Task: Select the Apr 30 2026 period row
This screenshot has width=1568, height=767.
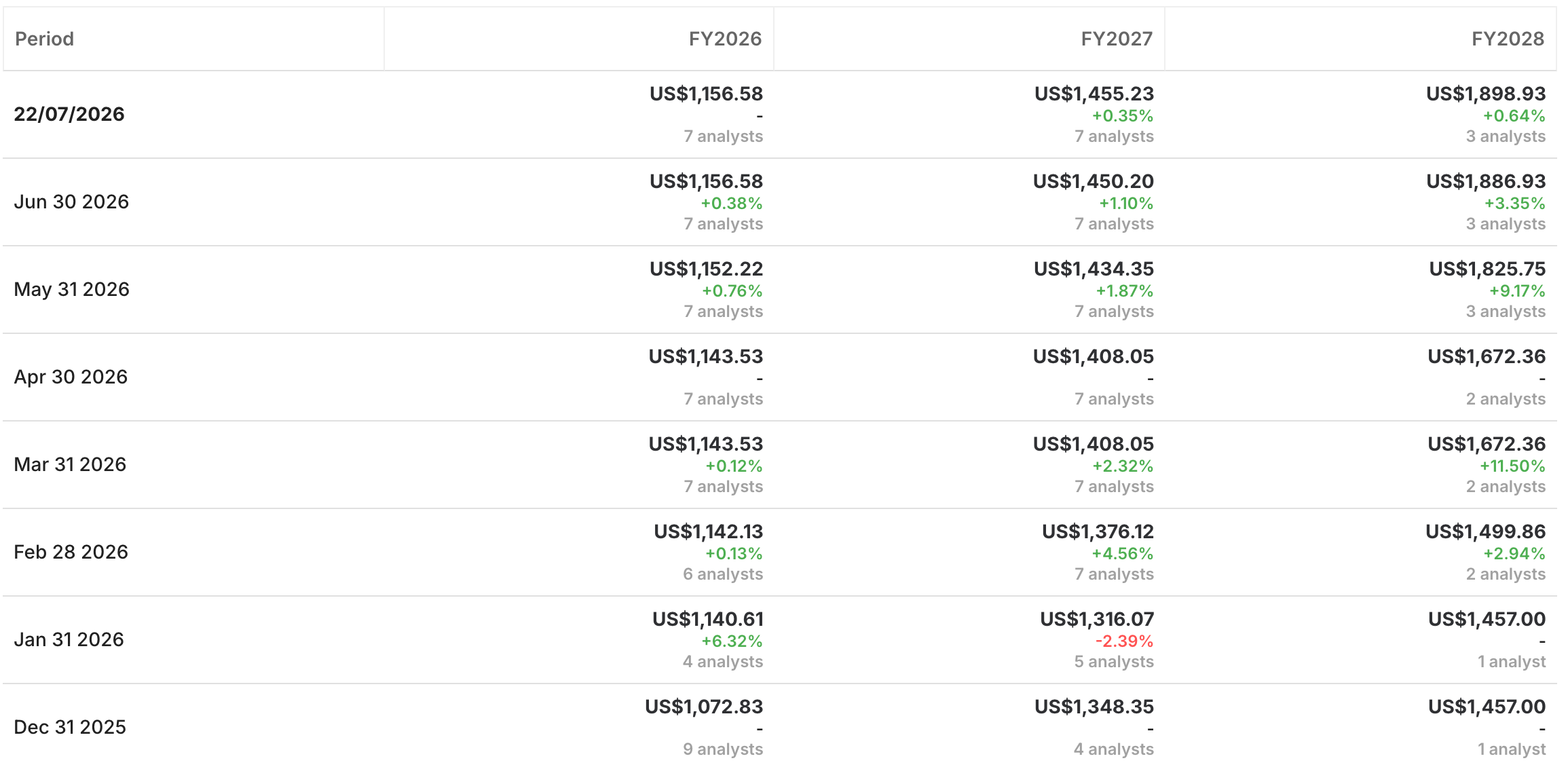Action: (779, 377)
